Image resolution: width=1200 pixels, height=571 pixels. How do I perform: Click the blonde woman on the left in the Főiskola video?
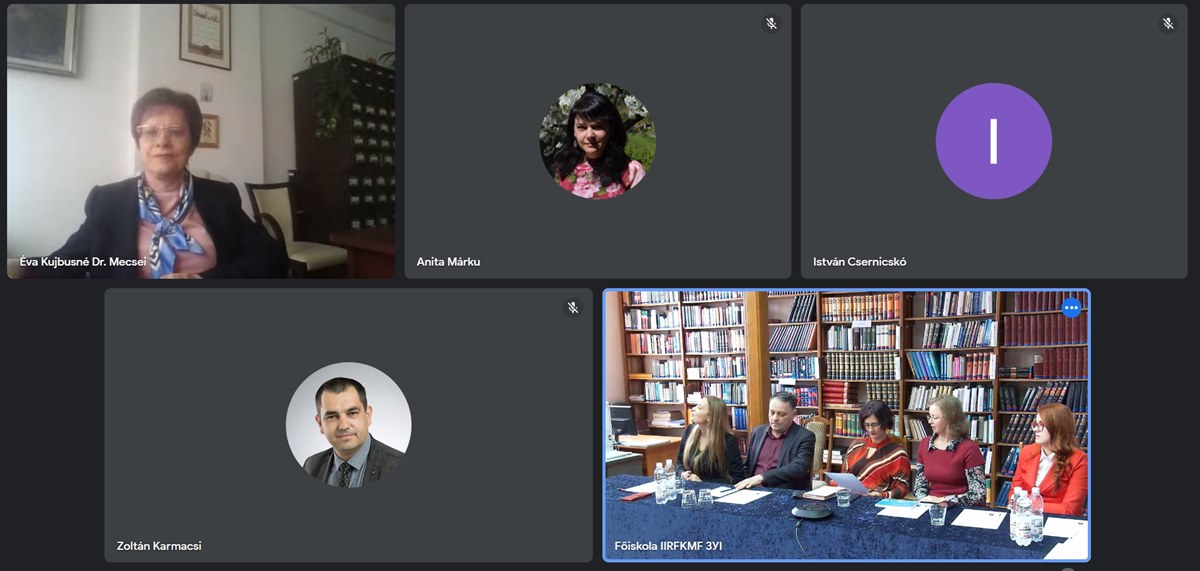tap(712, 441)
